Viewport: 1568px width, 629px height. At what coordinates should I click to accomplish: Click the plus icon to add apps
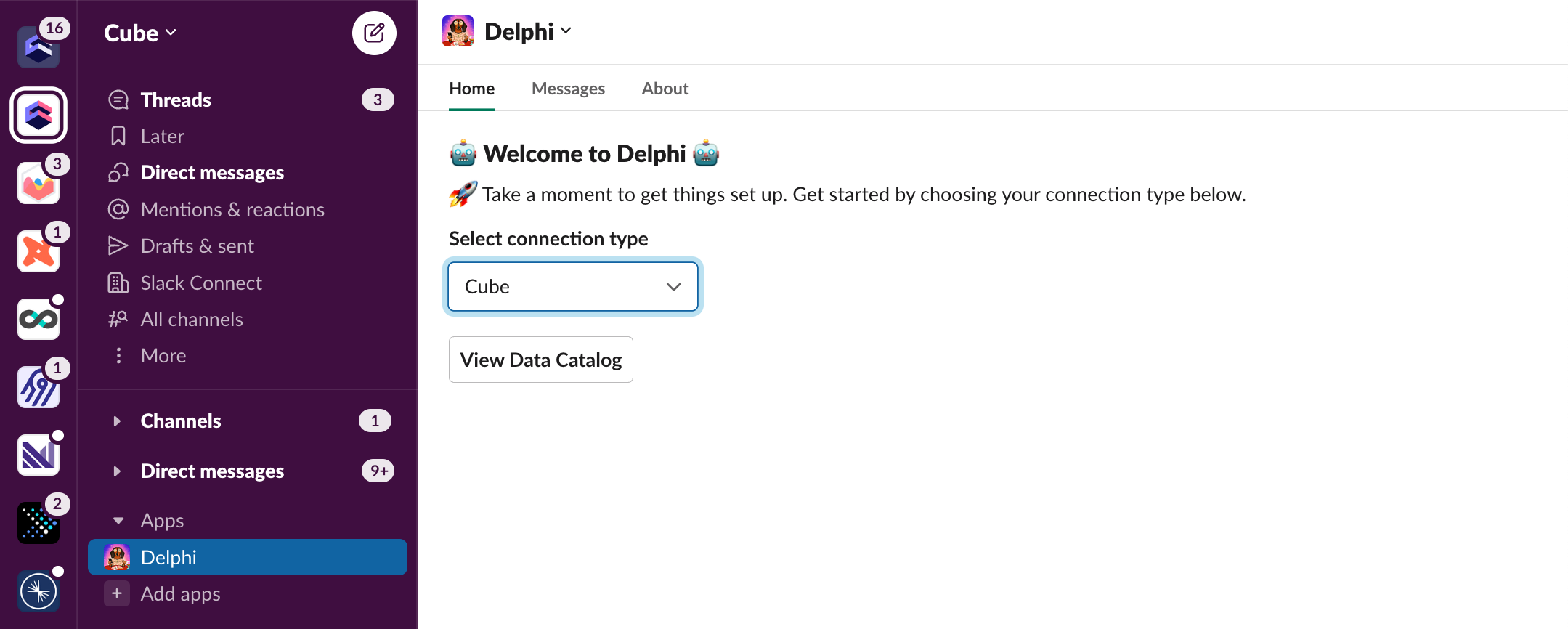(x=117, y=593)
